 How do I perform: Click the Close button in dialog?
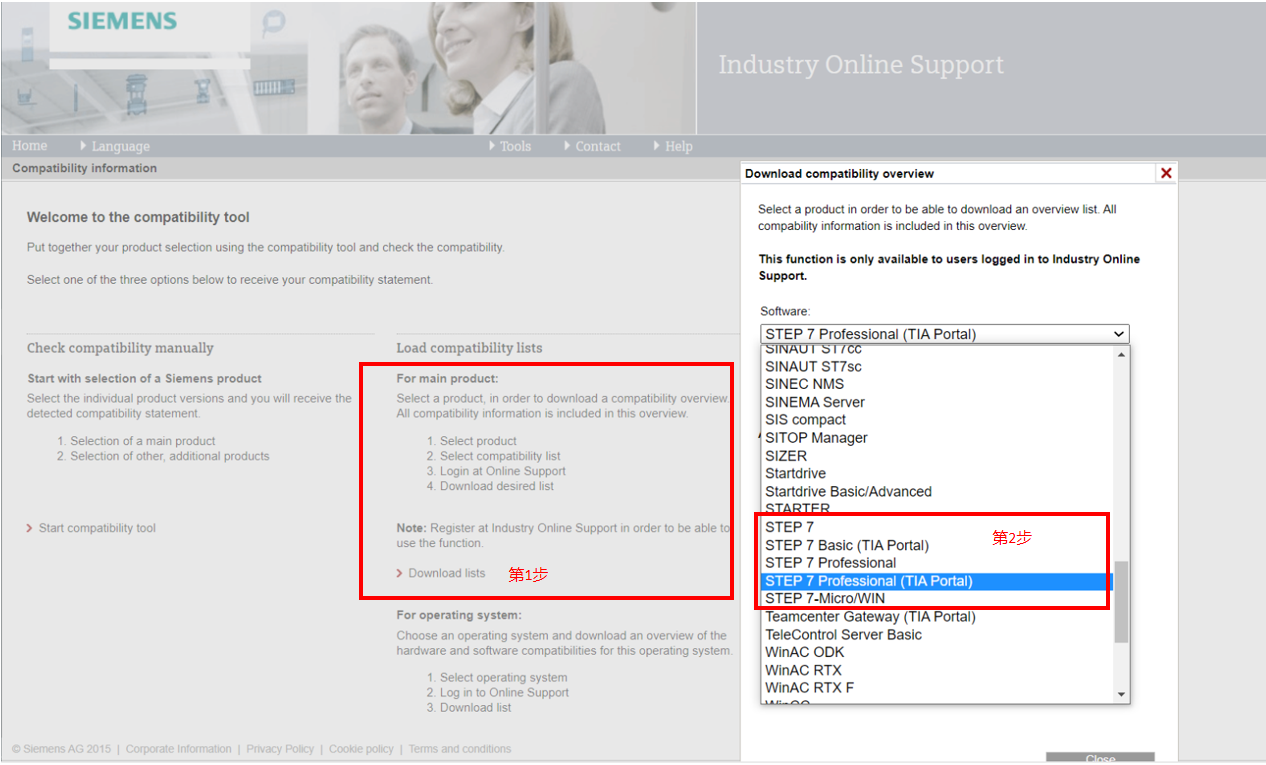pyautogui.click(x=1100, y=758)
